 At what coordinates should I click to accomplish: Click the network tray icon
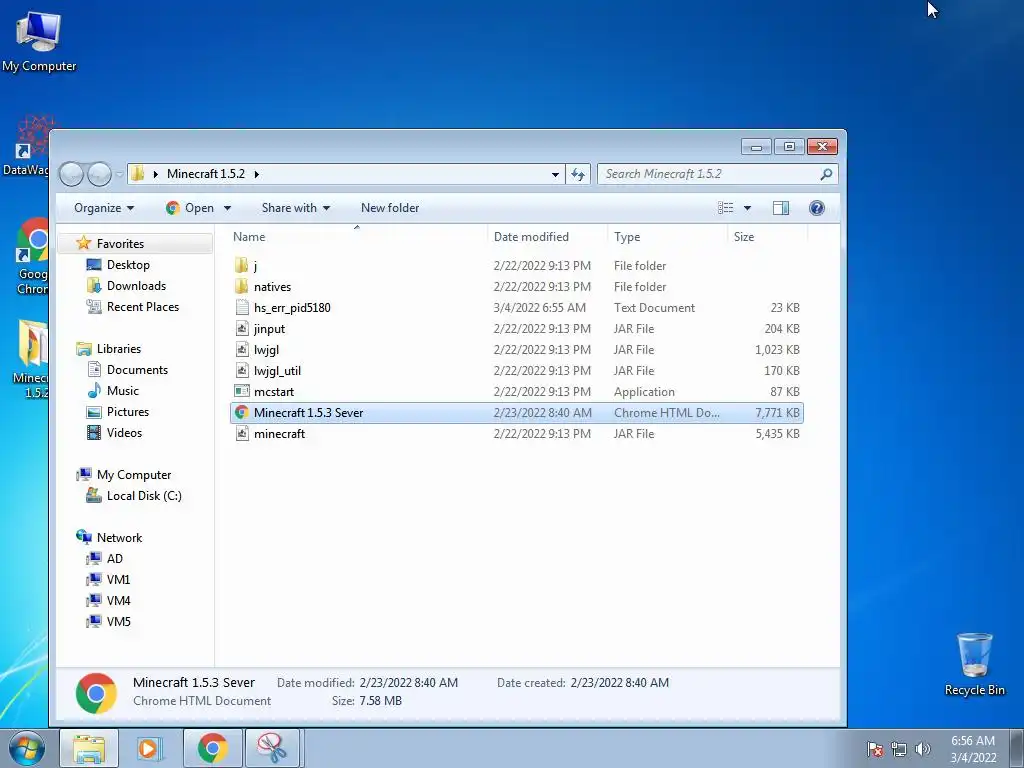click(899, 749)
